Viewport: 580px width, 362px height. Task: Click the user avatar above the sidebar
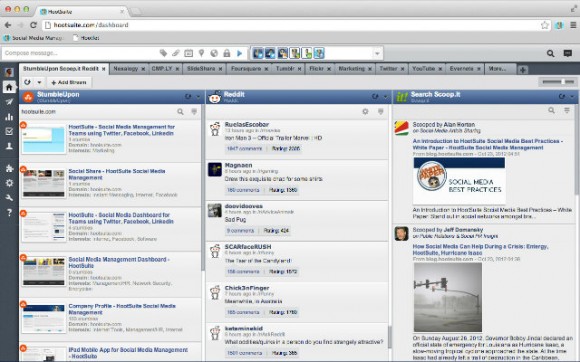pos(9,72)
